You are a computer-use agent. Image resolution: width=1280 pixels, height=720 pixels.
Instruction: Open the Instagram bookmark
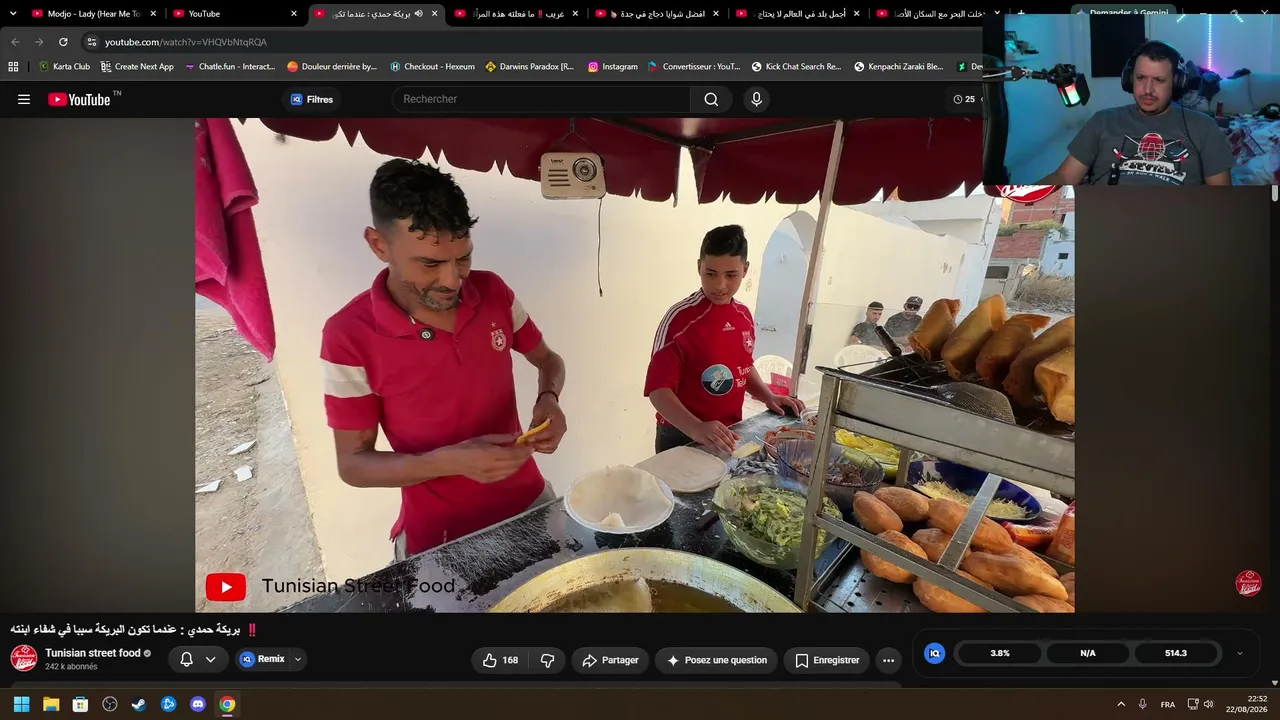coord(612,67)
